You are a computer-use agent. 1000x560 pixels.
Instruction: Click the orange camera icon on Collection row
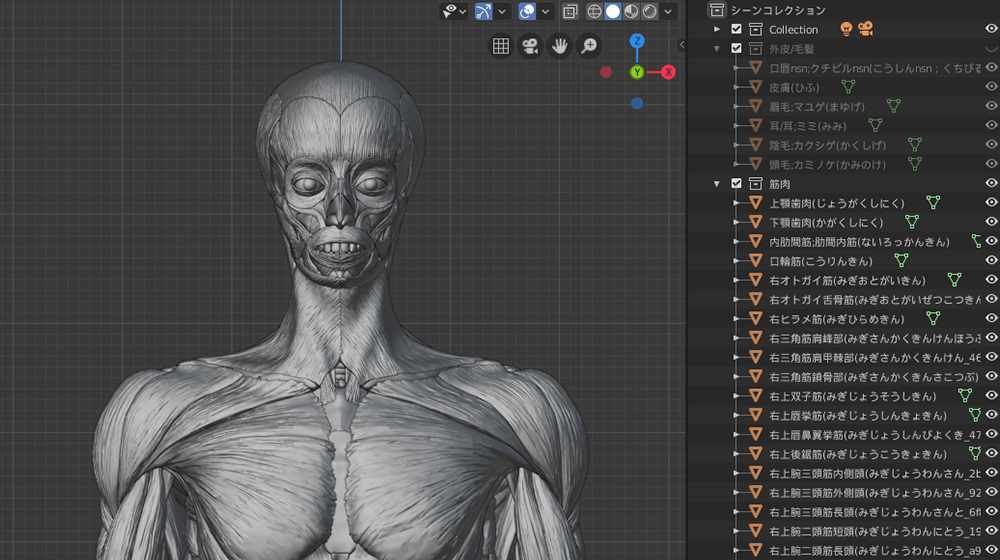tap(865, 29)
